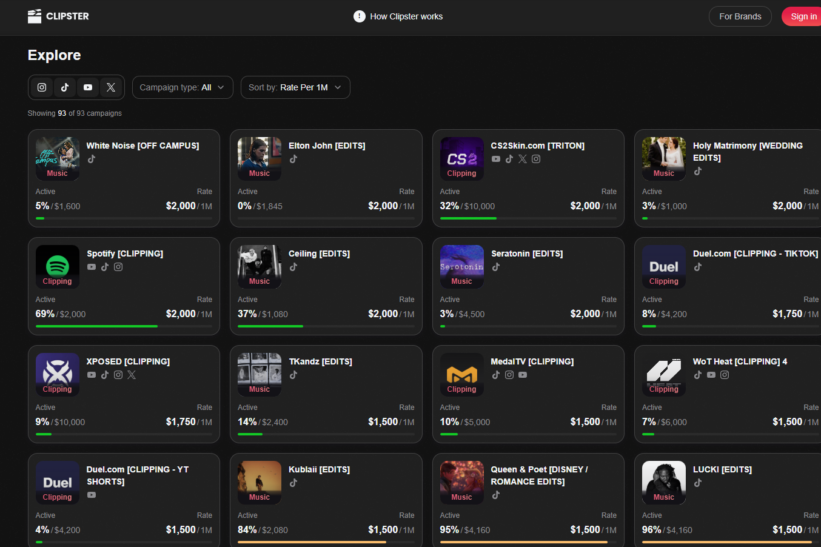Click 14% / $2,400 on TKandz card
The image size is (821, 547).
click(263, 421)
